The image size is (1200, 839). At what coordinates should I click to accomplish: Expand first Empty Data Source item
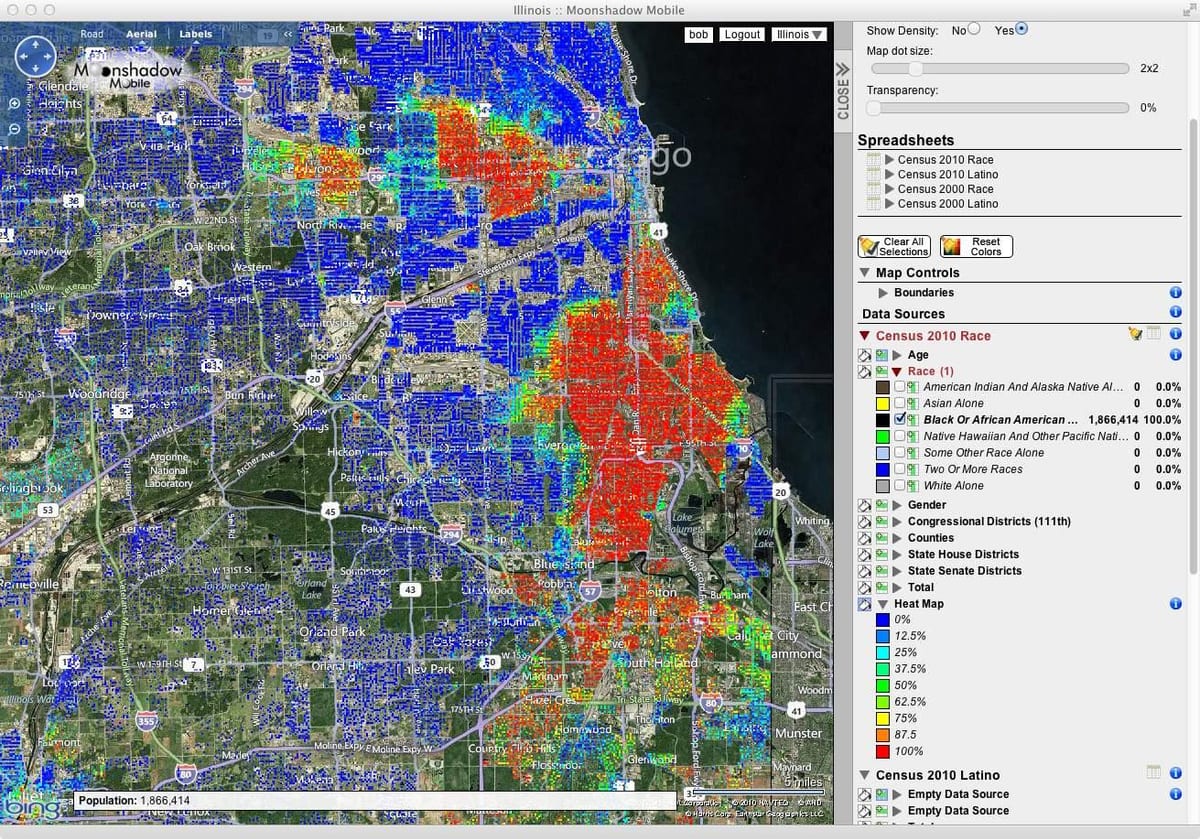(x=897, y=794)
